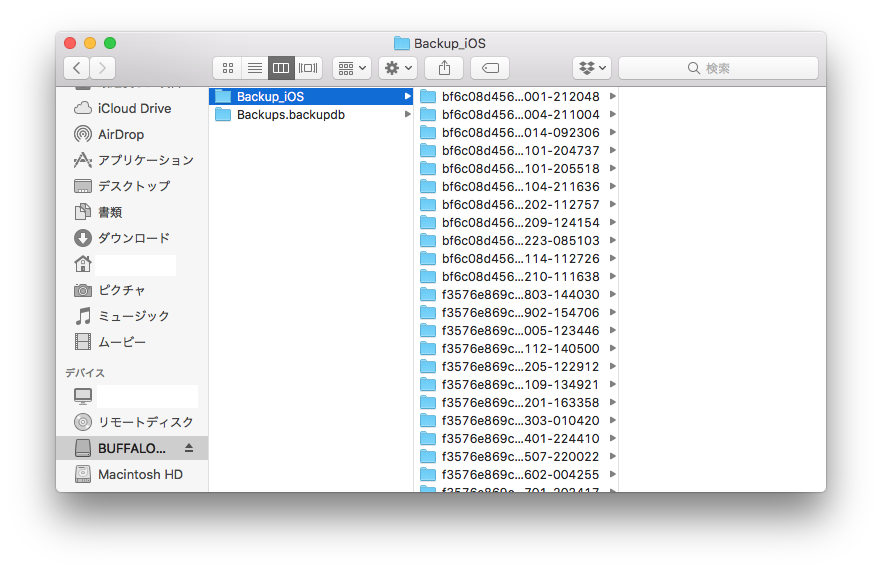Click the Edit Tags icon
Viewport: 882px width, 572px height.
coord(490,68)
